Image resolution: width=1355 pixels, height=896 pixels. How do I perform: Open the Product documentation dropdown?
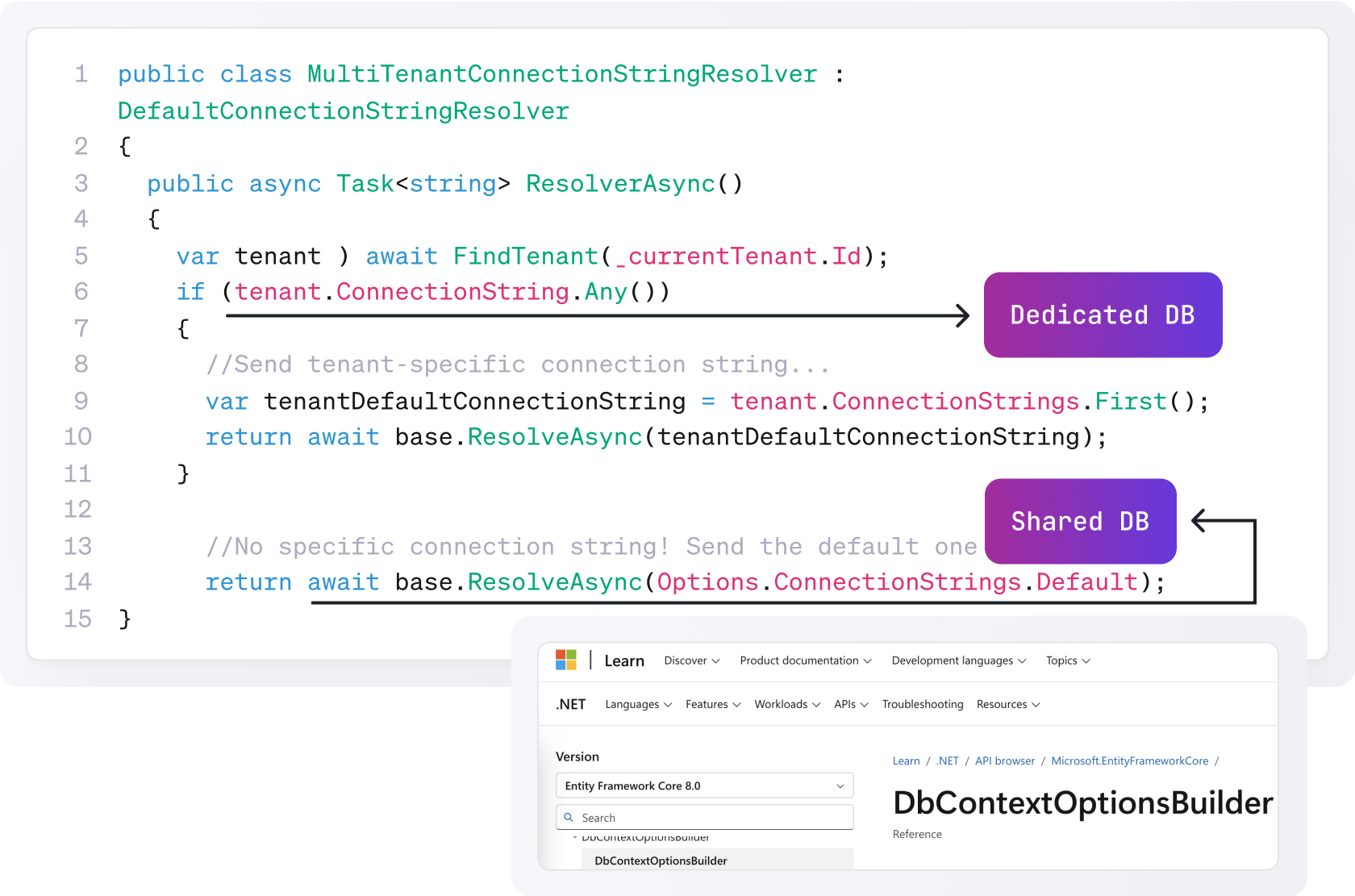point(805,661)
